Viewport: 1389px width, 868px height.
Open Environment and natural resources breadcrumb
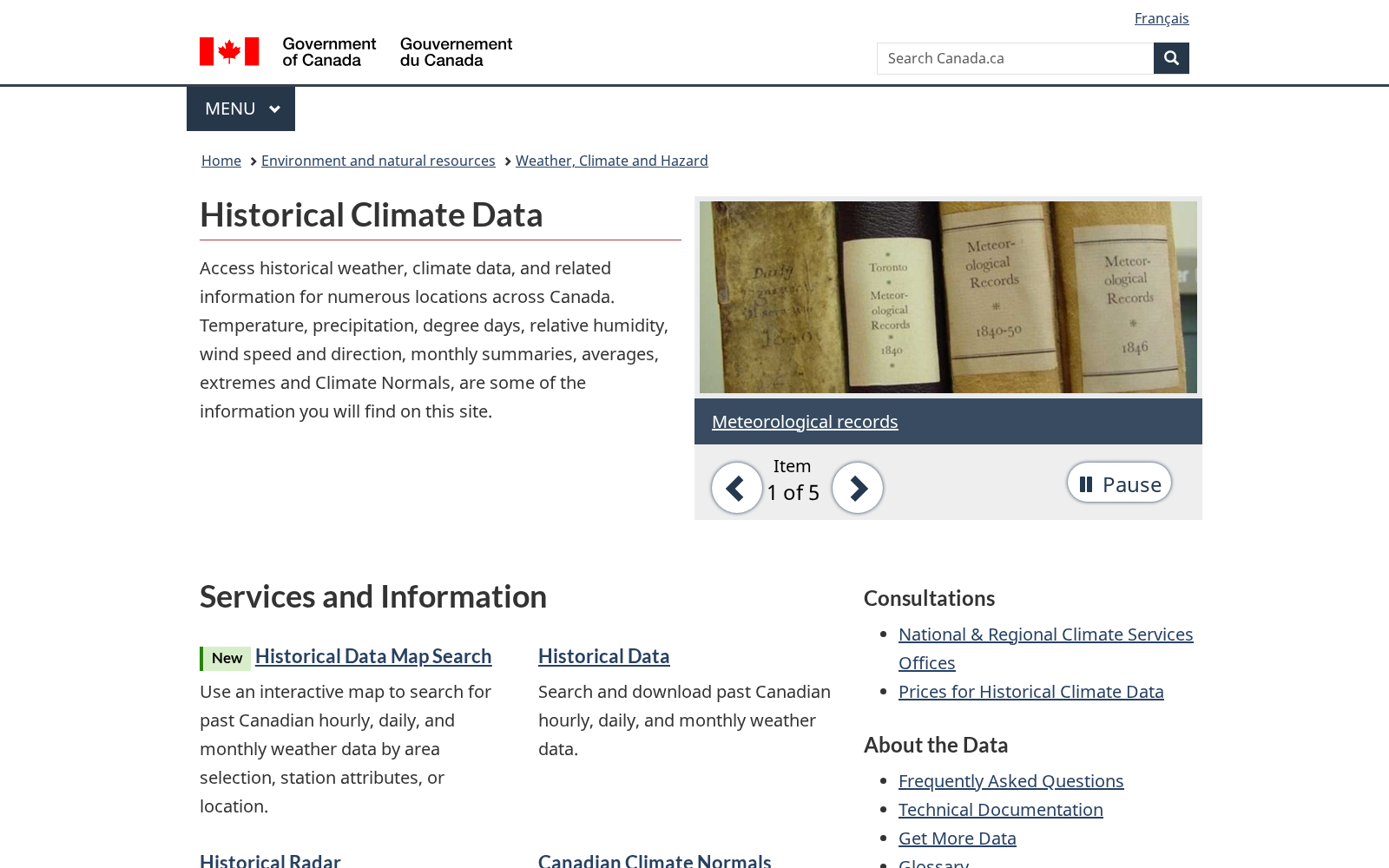click(x=379, y=161)
